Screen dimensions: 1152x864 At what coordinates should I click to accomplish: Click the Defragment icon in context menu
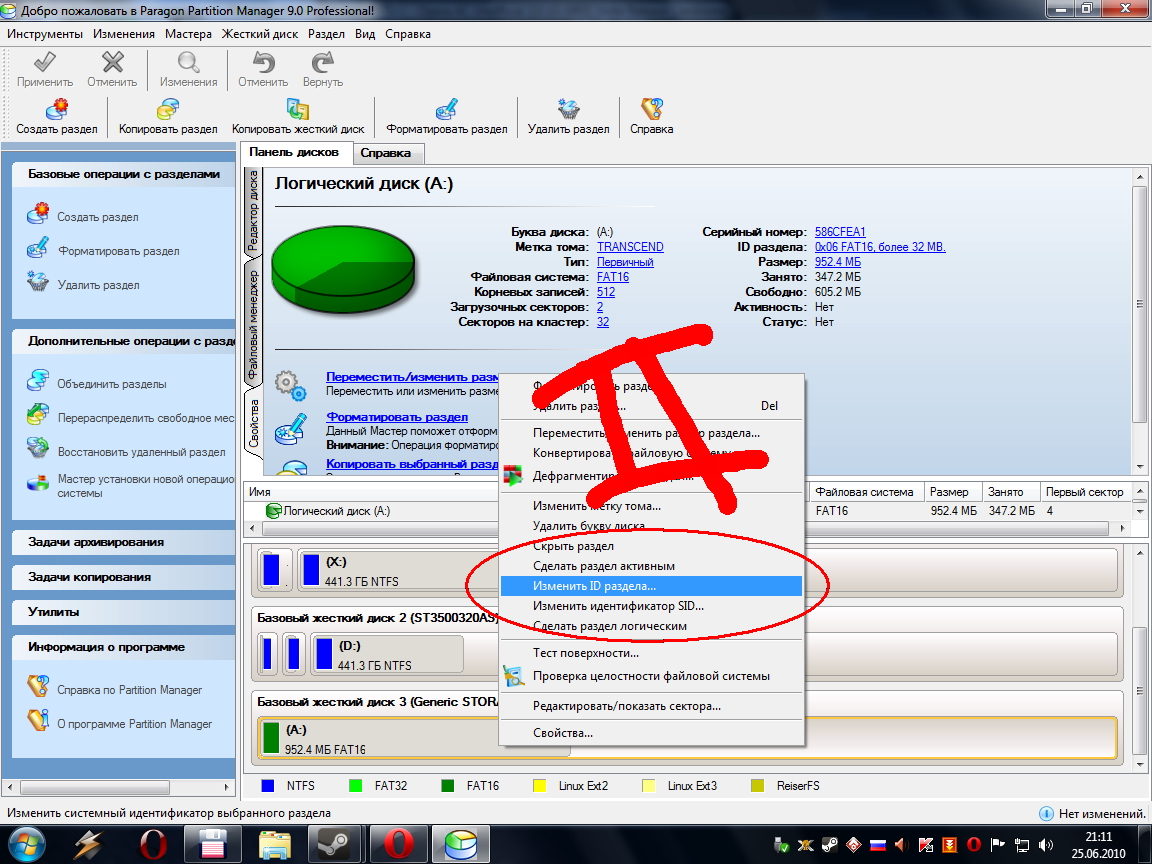click(513, 475)
